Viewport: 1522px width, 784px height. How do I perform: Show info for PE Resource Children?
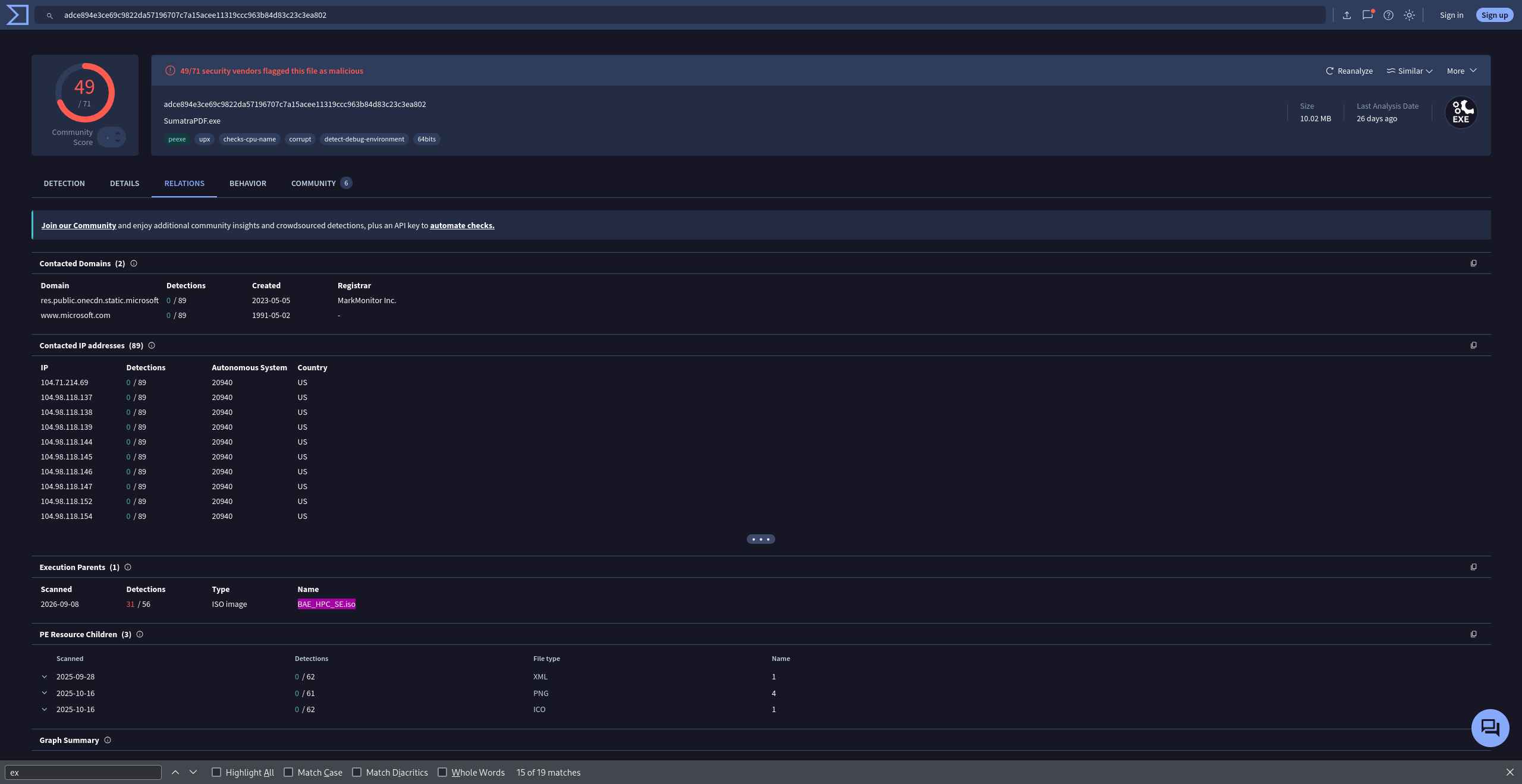[x=140, y=634]
